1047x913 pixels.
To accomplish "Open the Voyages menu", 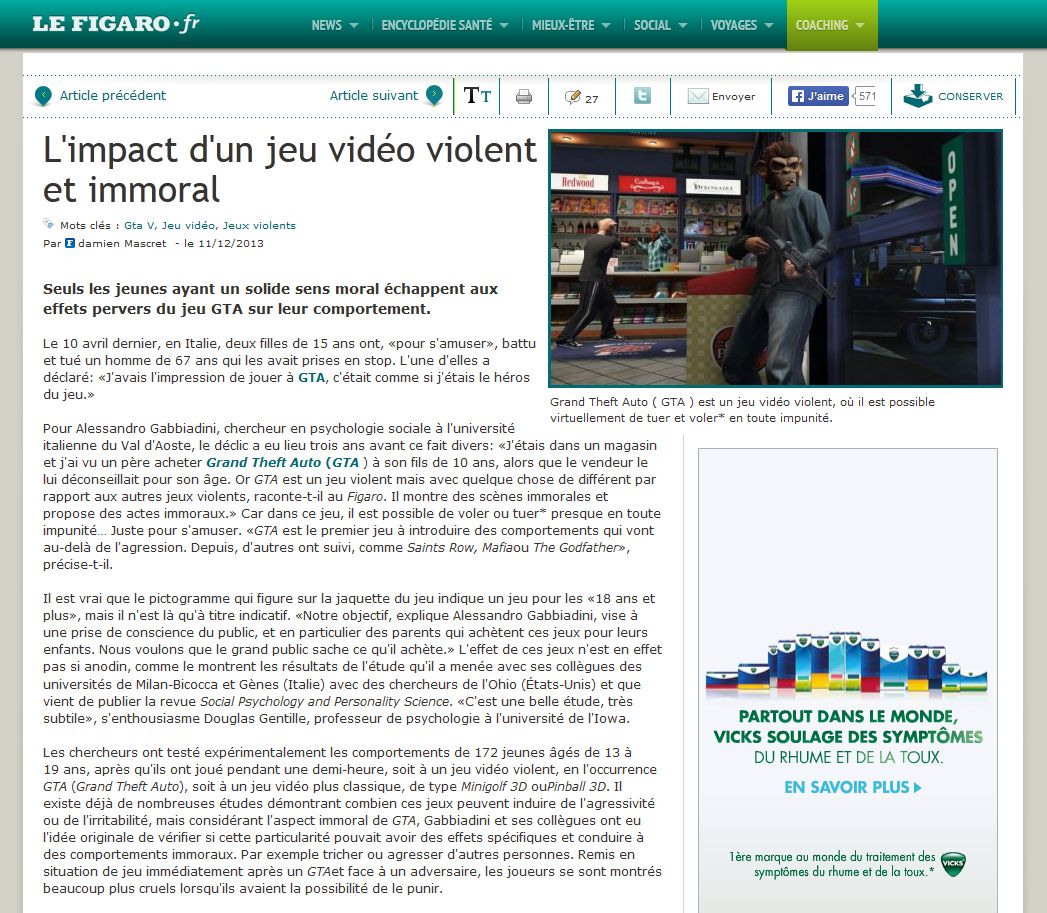I will (x=733, y=25).
